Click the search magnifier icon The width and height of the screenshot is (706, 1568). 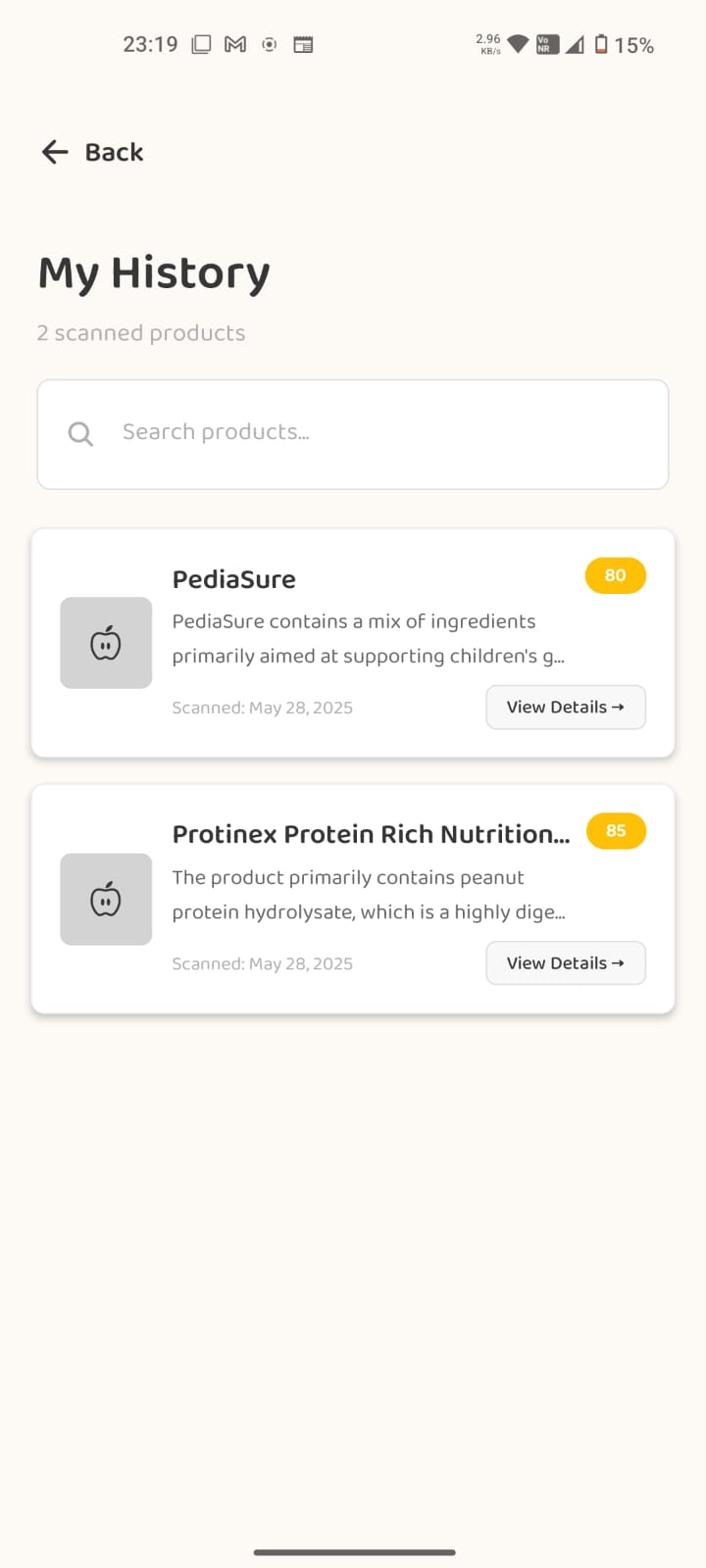(x=80, y=434)
